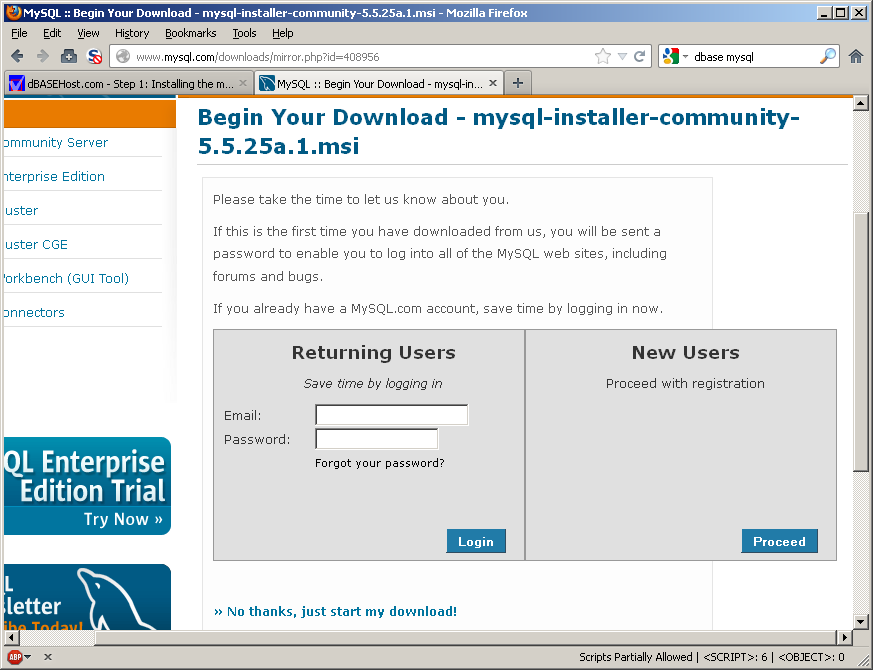Go back with the Back arrow
Viewport: 873px width, 670px height.
(17, 56)
